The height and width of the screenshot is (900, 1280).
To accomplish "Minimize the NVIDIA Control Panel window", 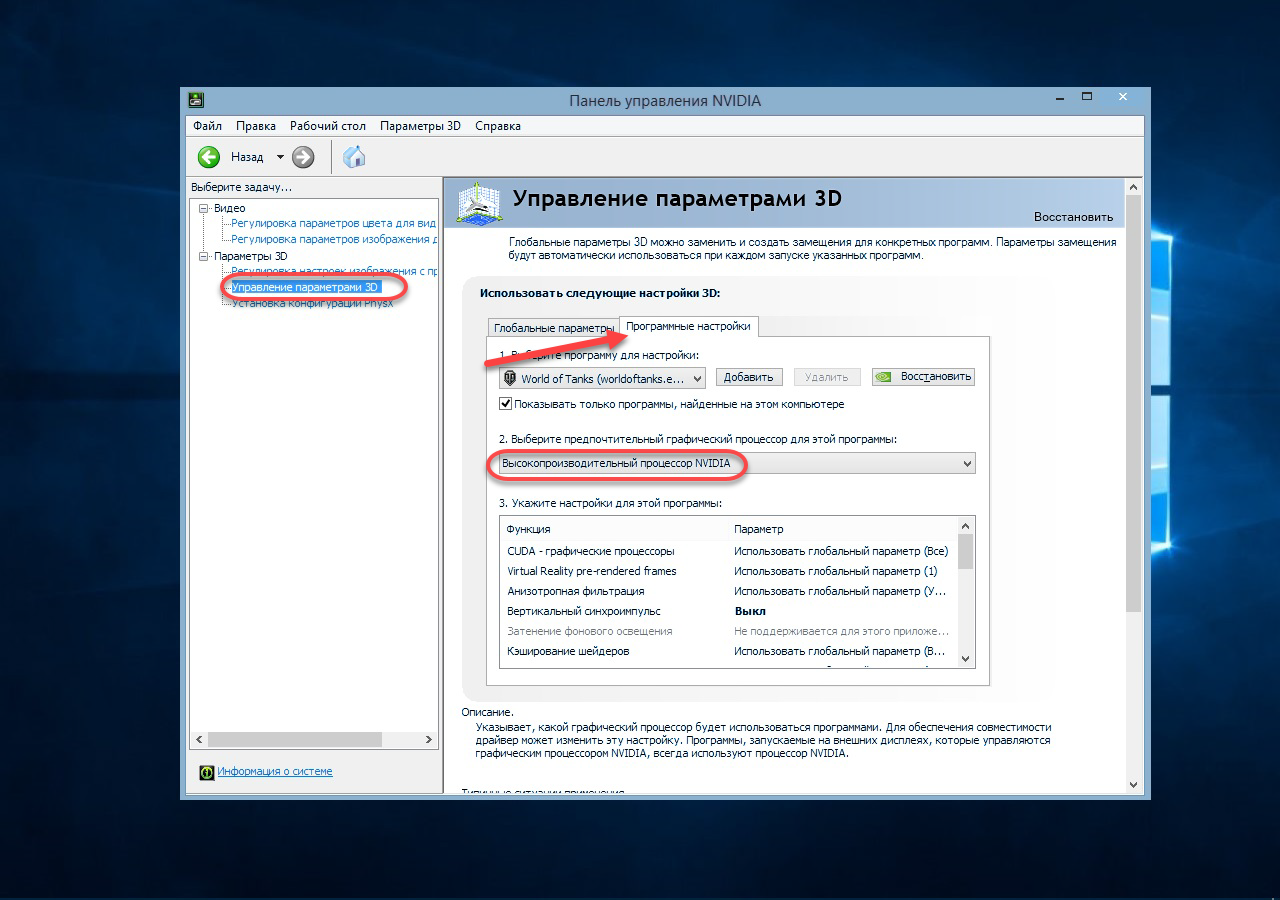I will (1058, 99).
